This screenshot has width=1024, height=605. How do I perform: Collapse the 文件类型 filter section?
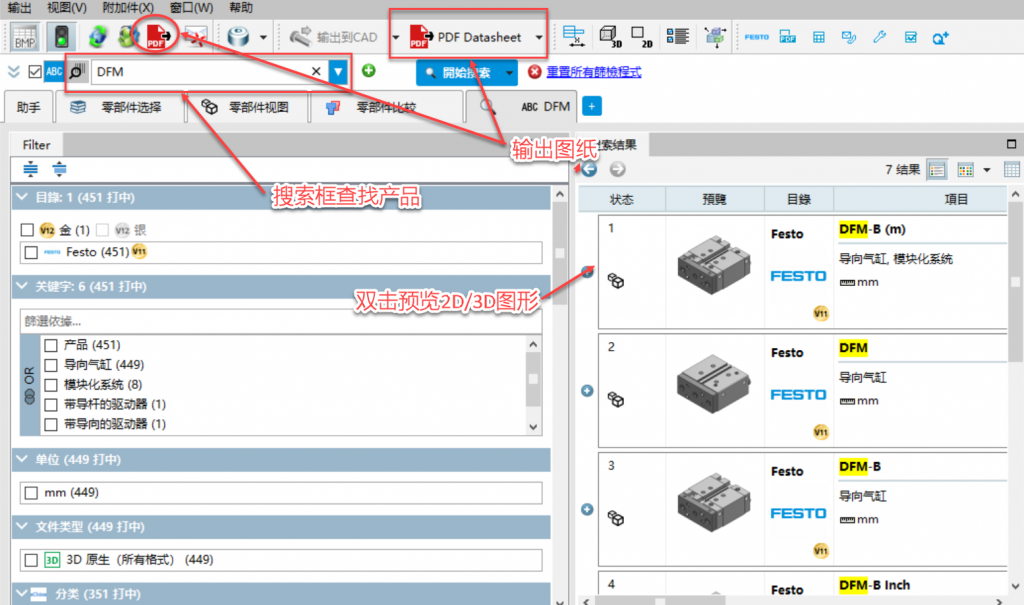click(22, 527)
